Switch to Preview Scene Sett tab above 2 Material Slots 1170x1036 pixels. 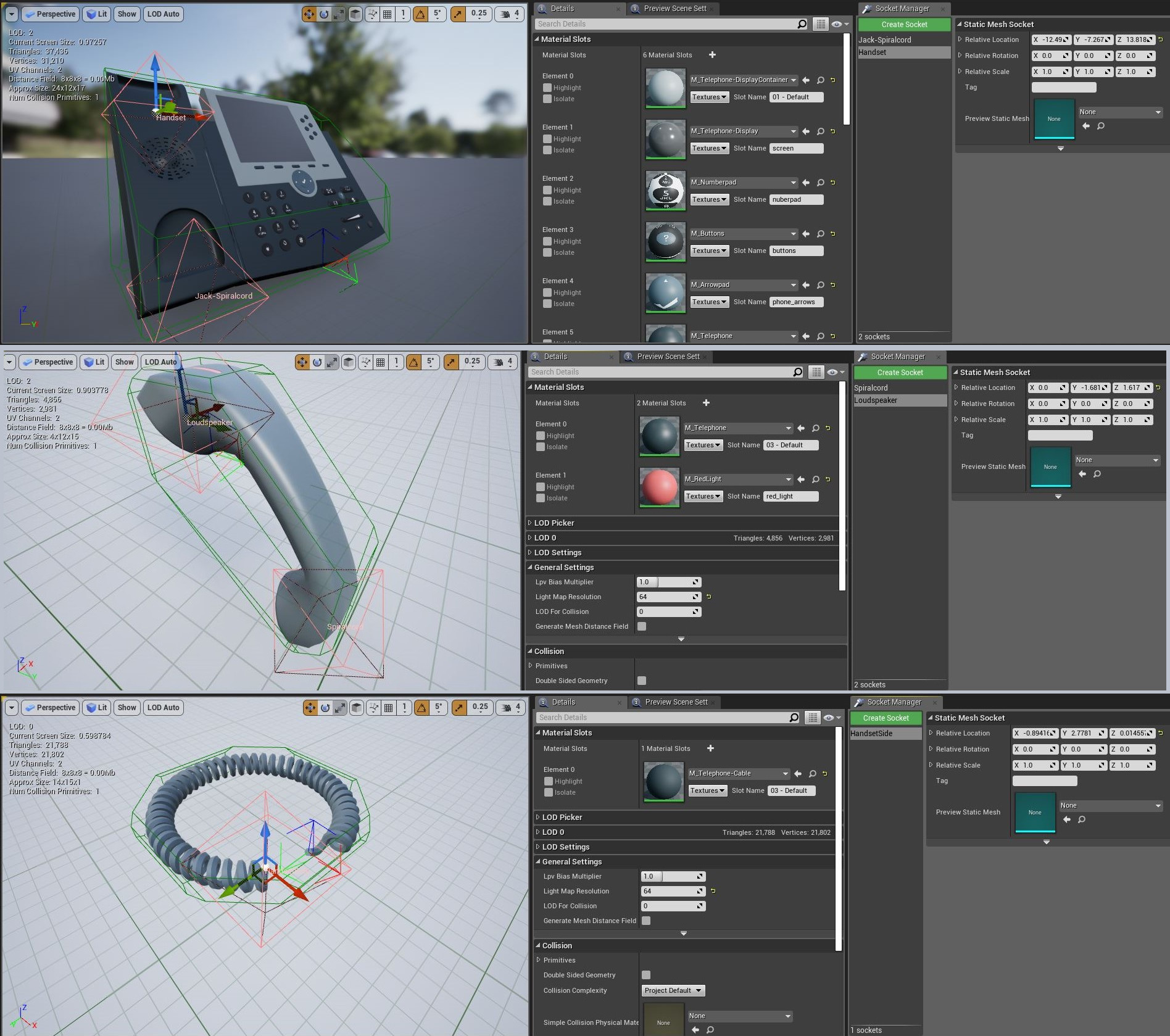tap(667, 357)
